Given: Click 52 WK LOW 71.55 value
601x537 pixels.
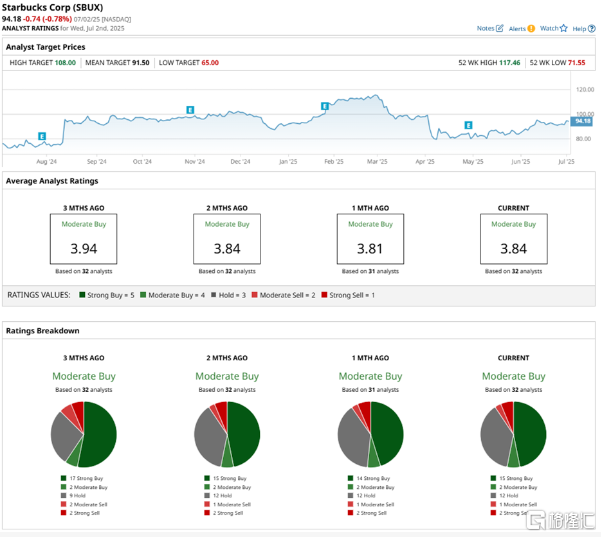Looking at the screenshot, I should 576,62.
